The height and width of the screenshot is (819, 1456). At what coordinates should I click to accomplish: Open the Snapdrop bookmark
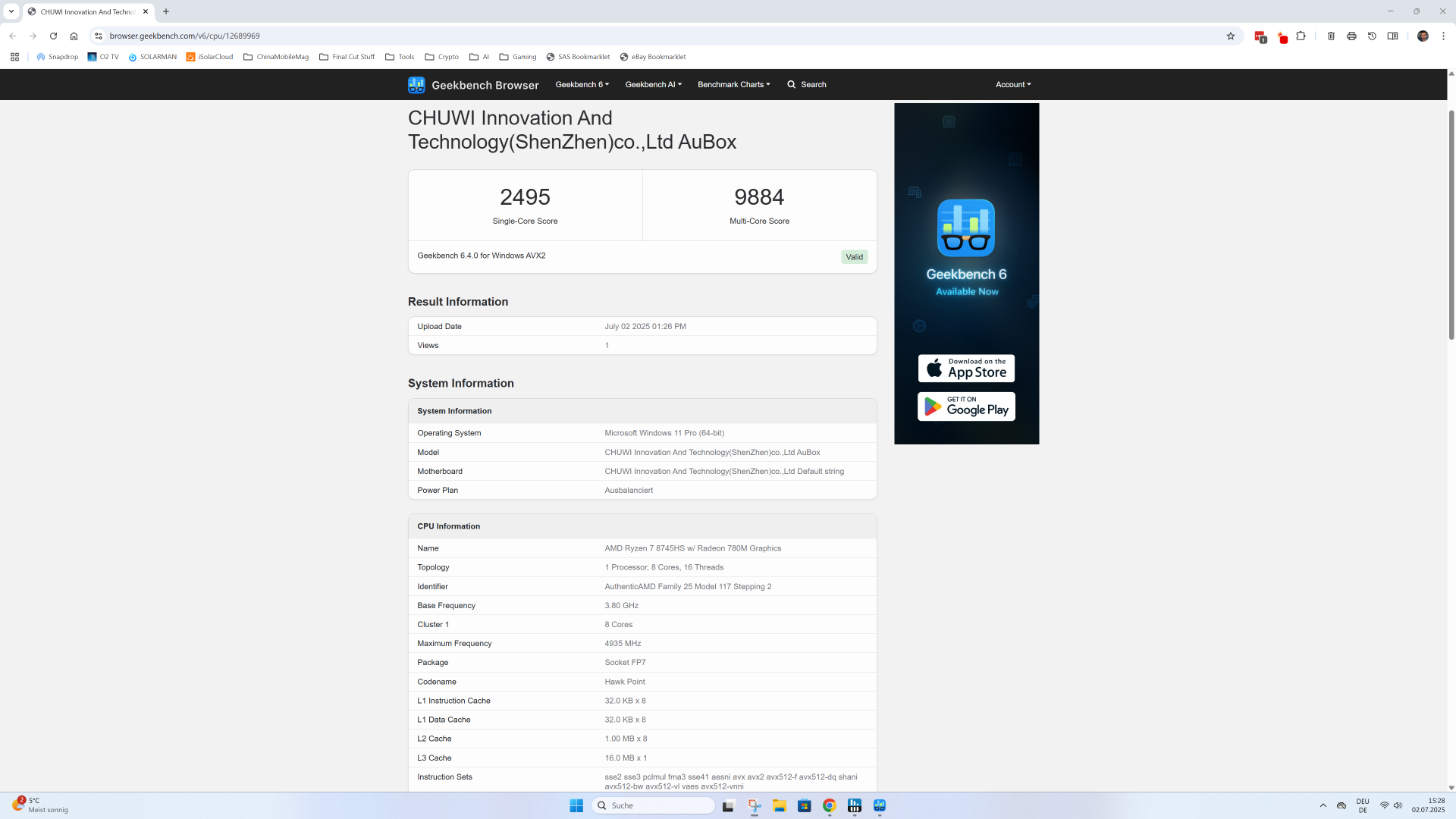(58, 57)
